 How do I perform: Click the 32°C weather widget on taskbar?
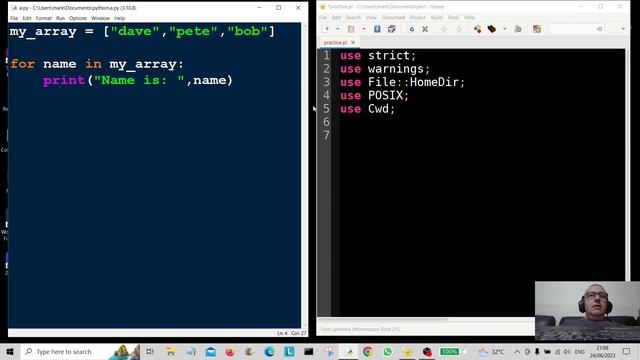coord(491,351)
